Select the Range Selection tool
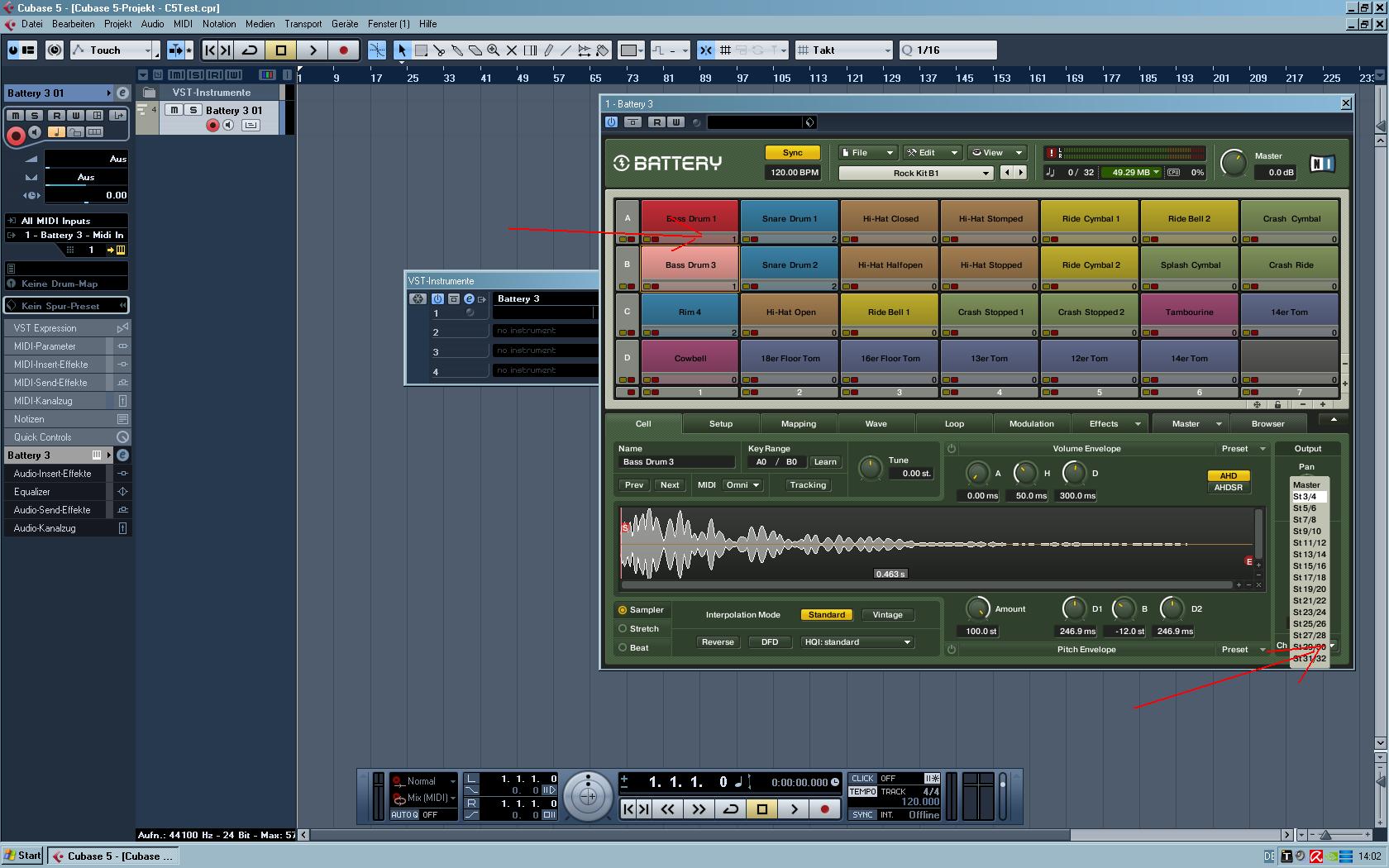1389x868 pixels. 421,50
